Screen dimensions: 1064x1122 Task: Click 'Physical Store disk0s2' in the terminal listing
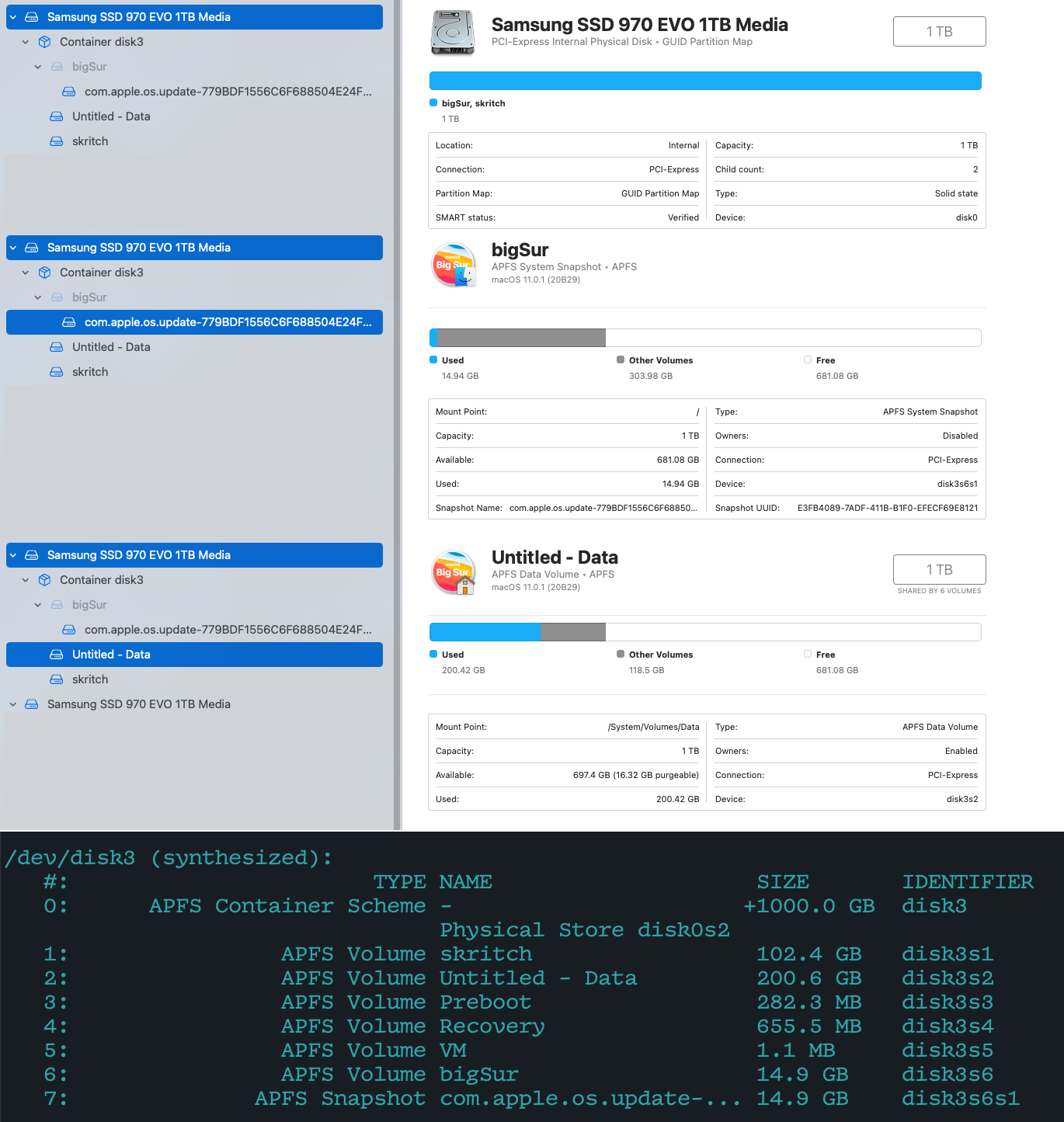pyautogui.click(x=585, y=930)
